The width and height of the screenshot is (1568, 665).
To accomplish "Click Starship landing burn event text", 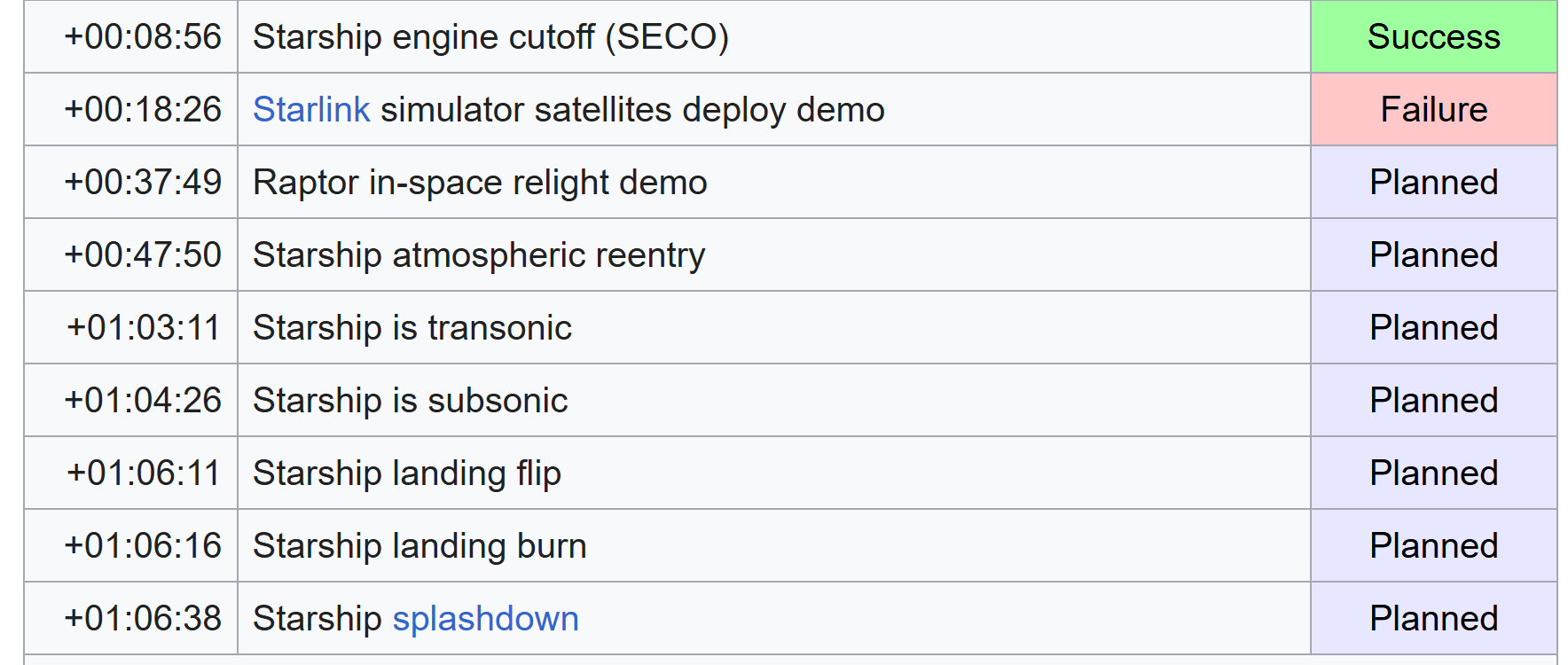I will (x=419, y=546).
